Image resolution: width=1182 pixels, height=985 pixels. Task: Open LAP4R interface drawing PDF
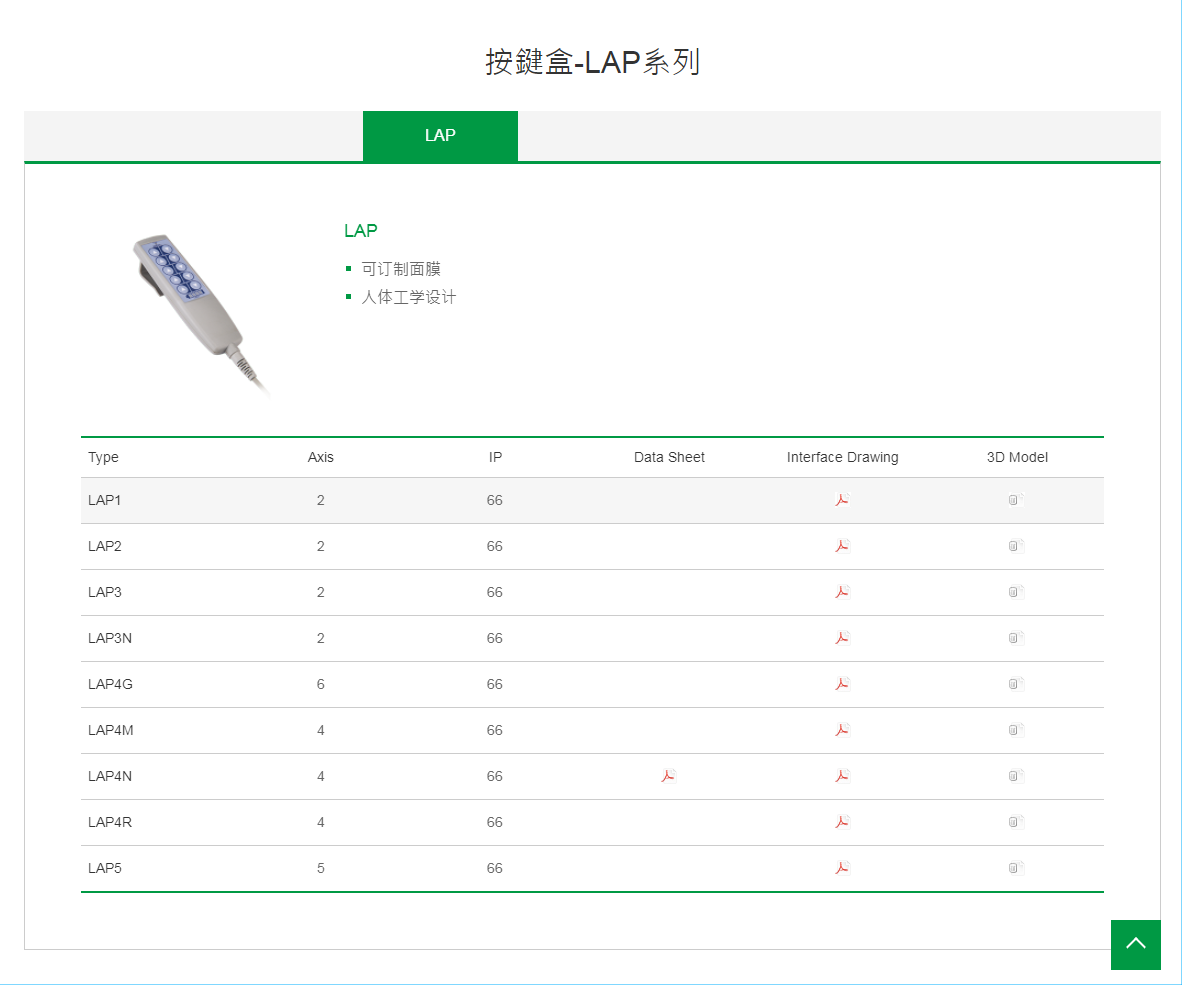click(842, 821)
